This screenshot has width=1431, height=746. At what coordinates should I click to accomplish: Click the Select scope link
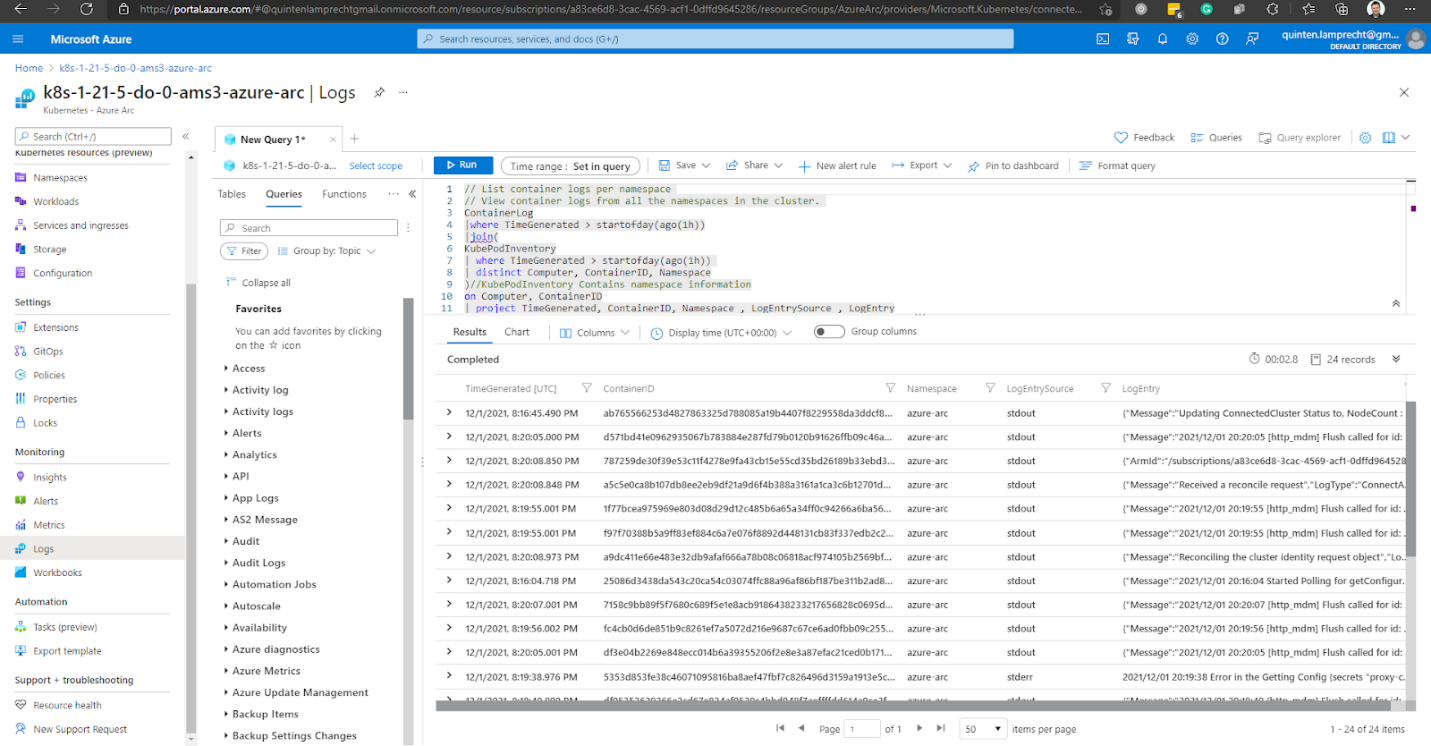(x=376, y=166)
